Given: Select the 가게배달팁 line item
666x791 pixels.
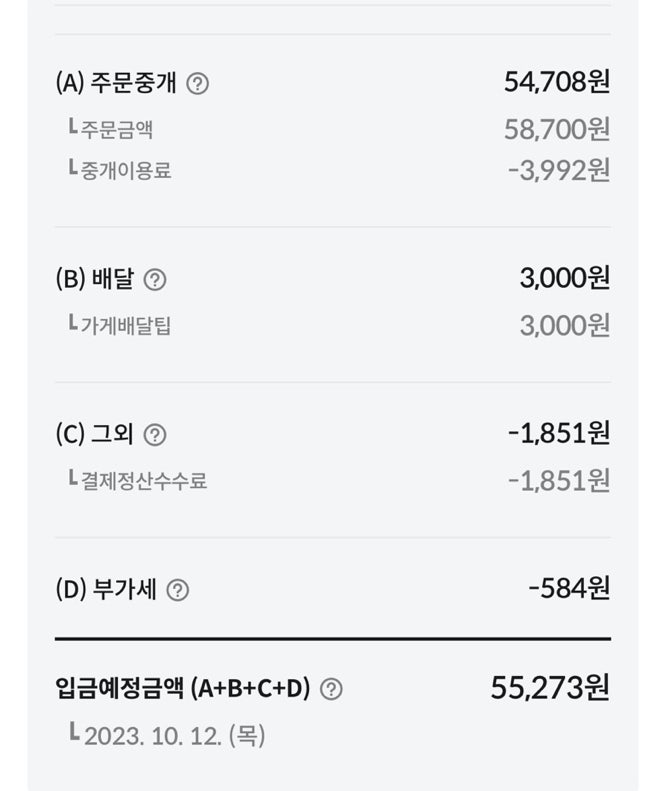Looking at the screenshot, I should pos(126,325).
